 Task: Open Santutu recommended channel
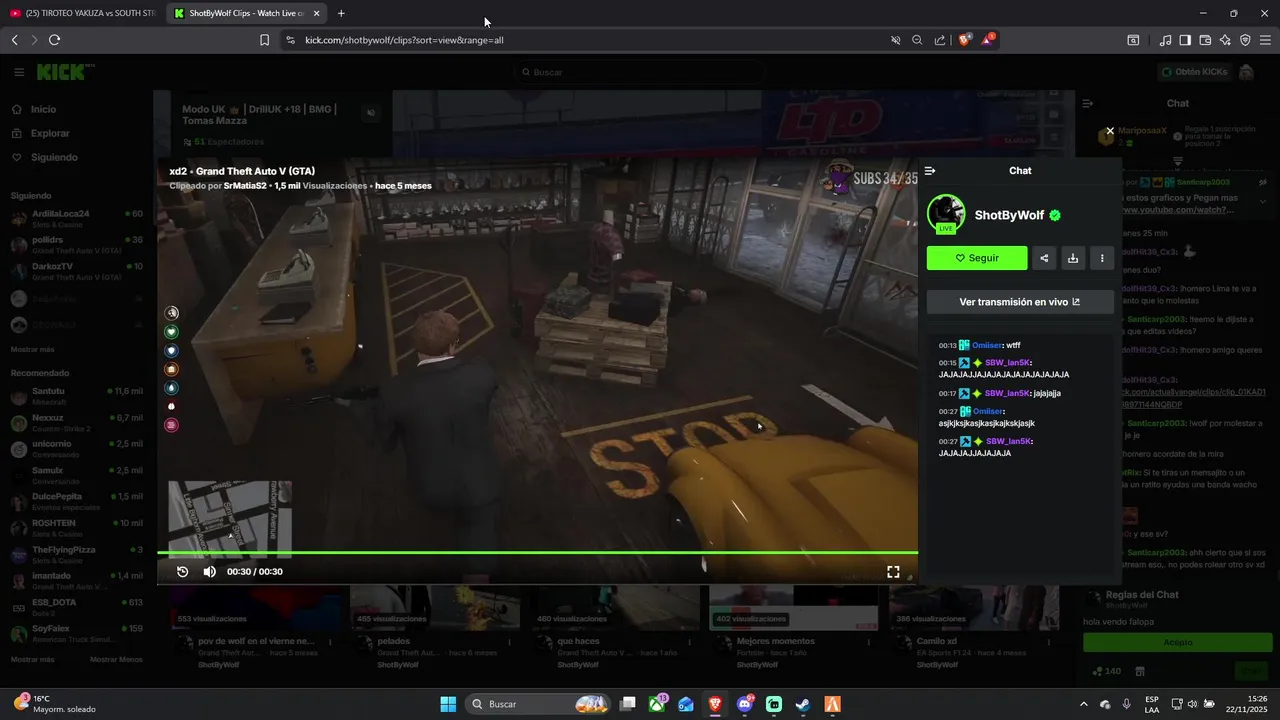click(76, 396)
